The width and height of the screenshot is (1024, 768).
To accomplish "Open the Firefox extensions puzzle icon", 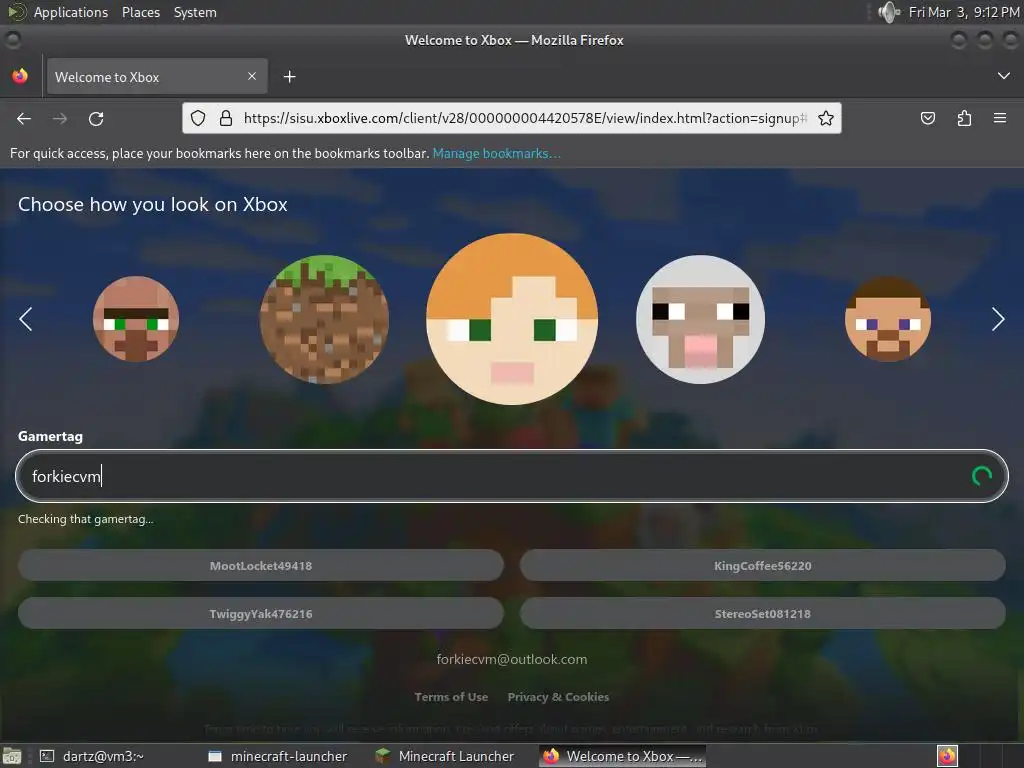I will coord(964,118).
